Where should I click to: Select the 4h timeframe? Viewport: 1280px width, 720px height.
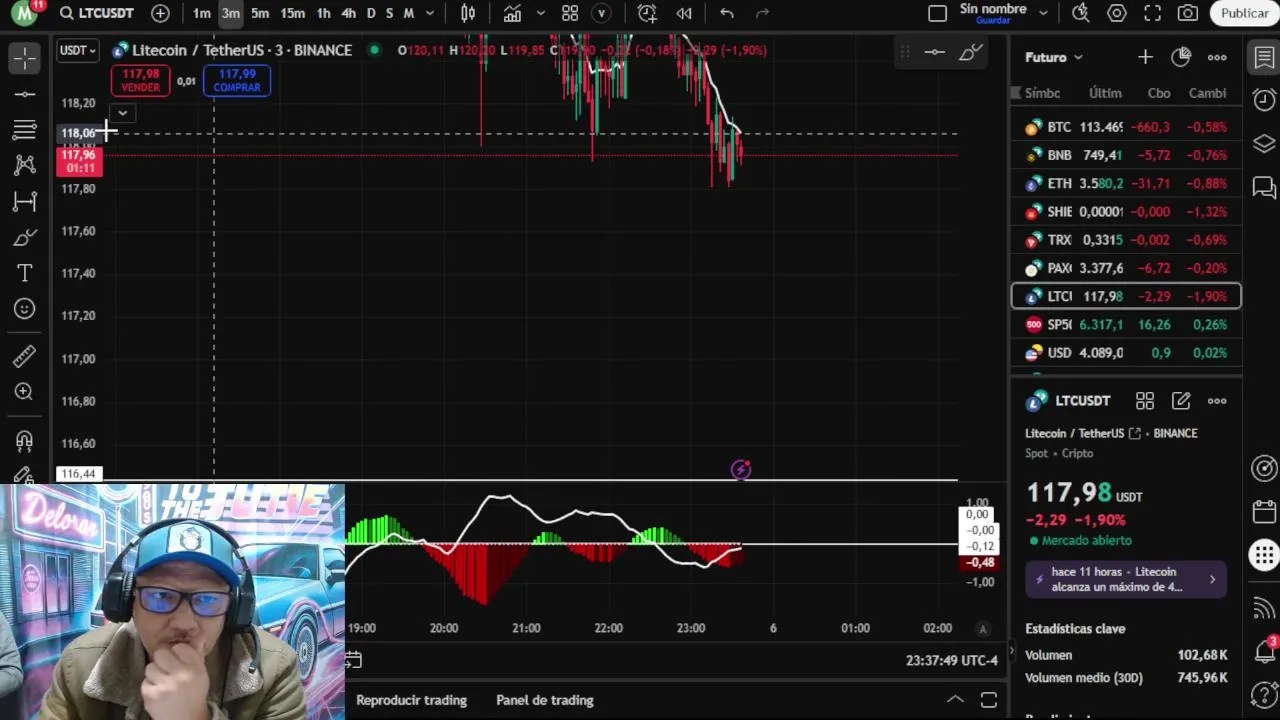[348, 13]
